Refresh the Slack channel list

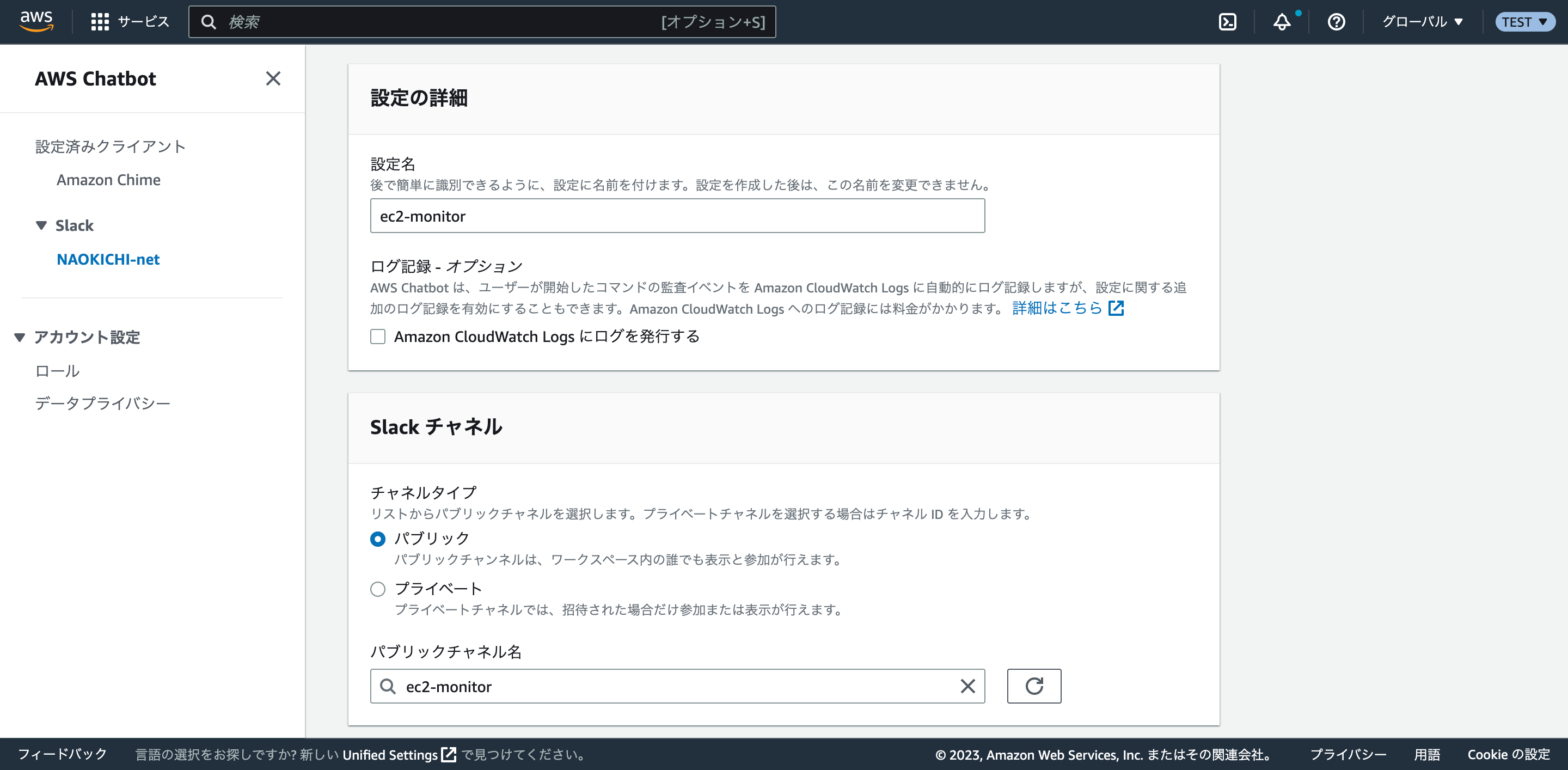[1033, 686]
